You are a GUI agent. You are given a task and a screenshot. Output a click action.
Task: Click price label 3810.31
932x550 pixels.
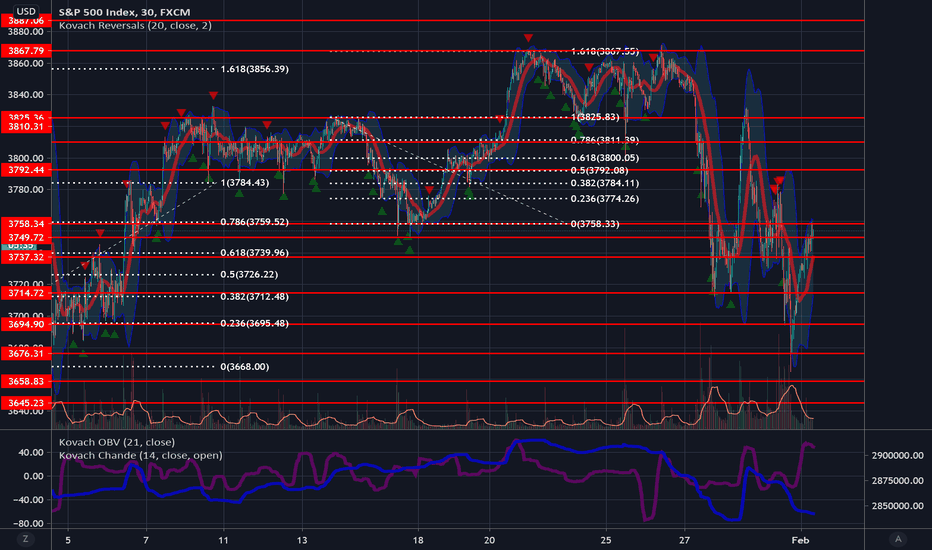point(26,127)
